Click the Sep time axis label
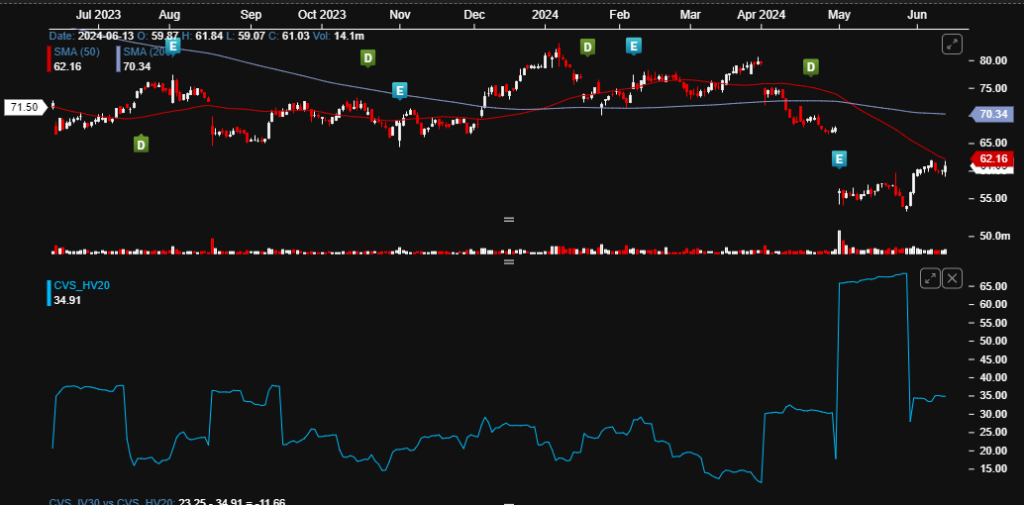 click(250, 14)
